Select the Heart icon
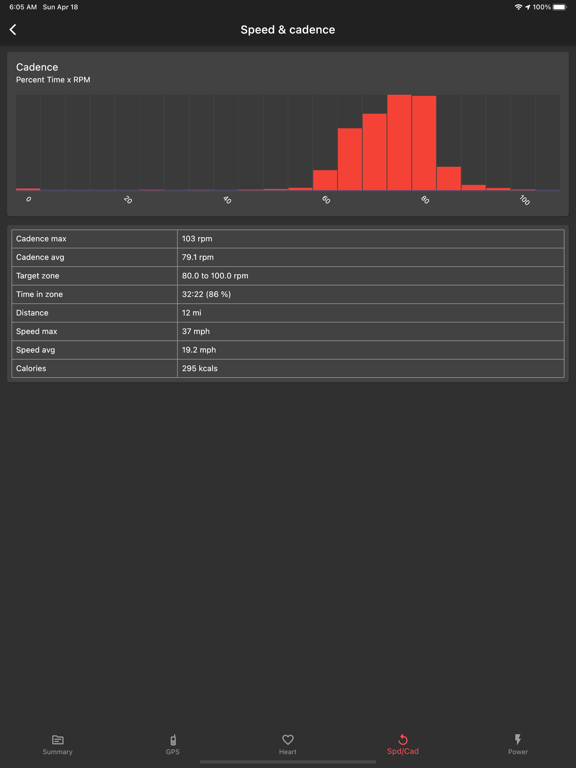 click(288, 740)
